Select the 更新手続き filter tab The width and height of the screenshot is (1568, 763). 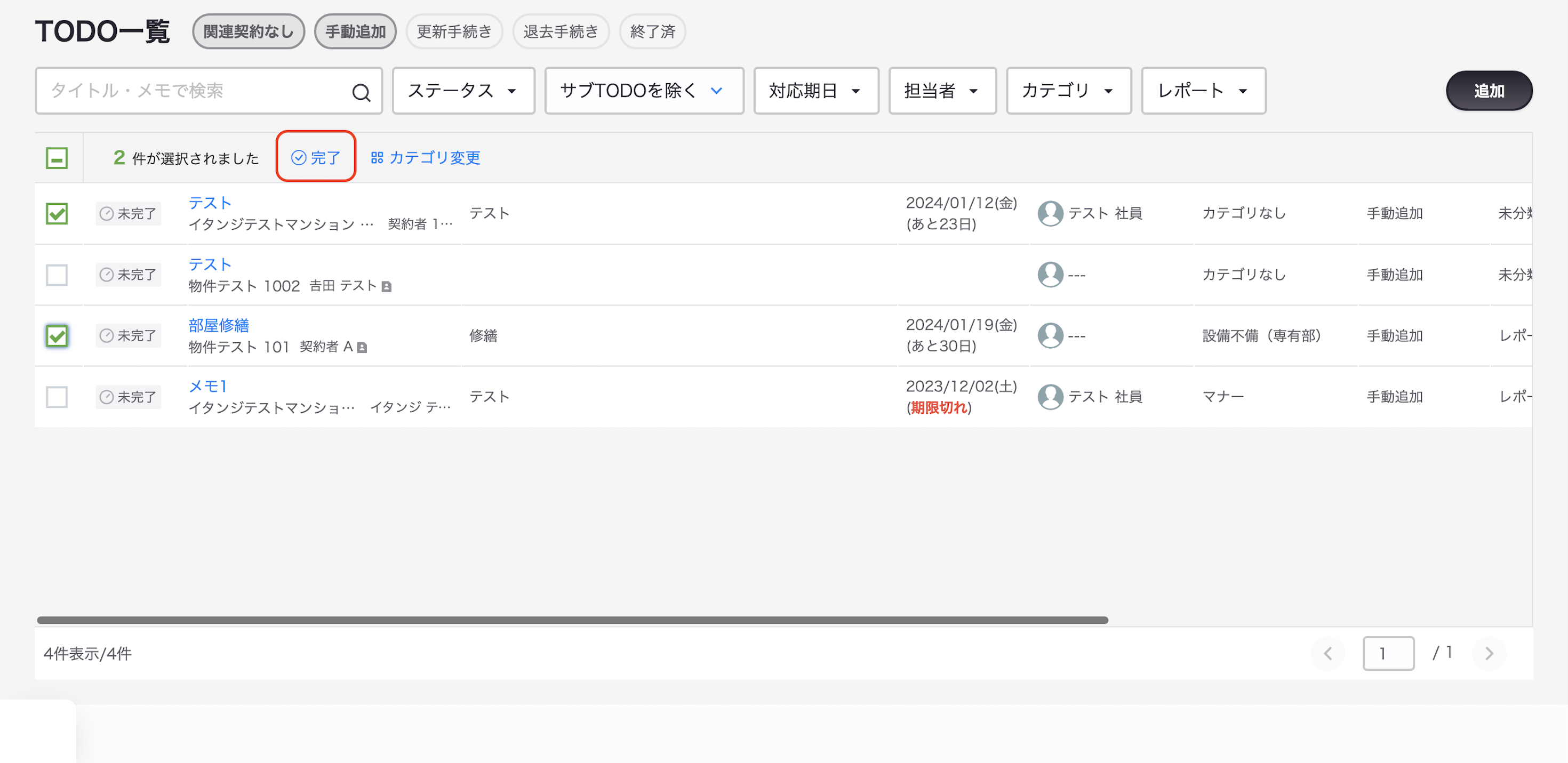454,31
